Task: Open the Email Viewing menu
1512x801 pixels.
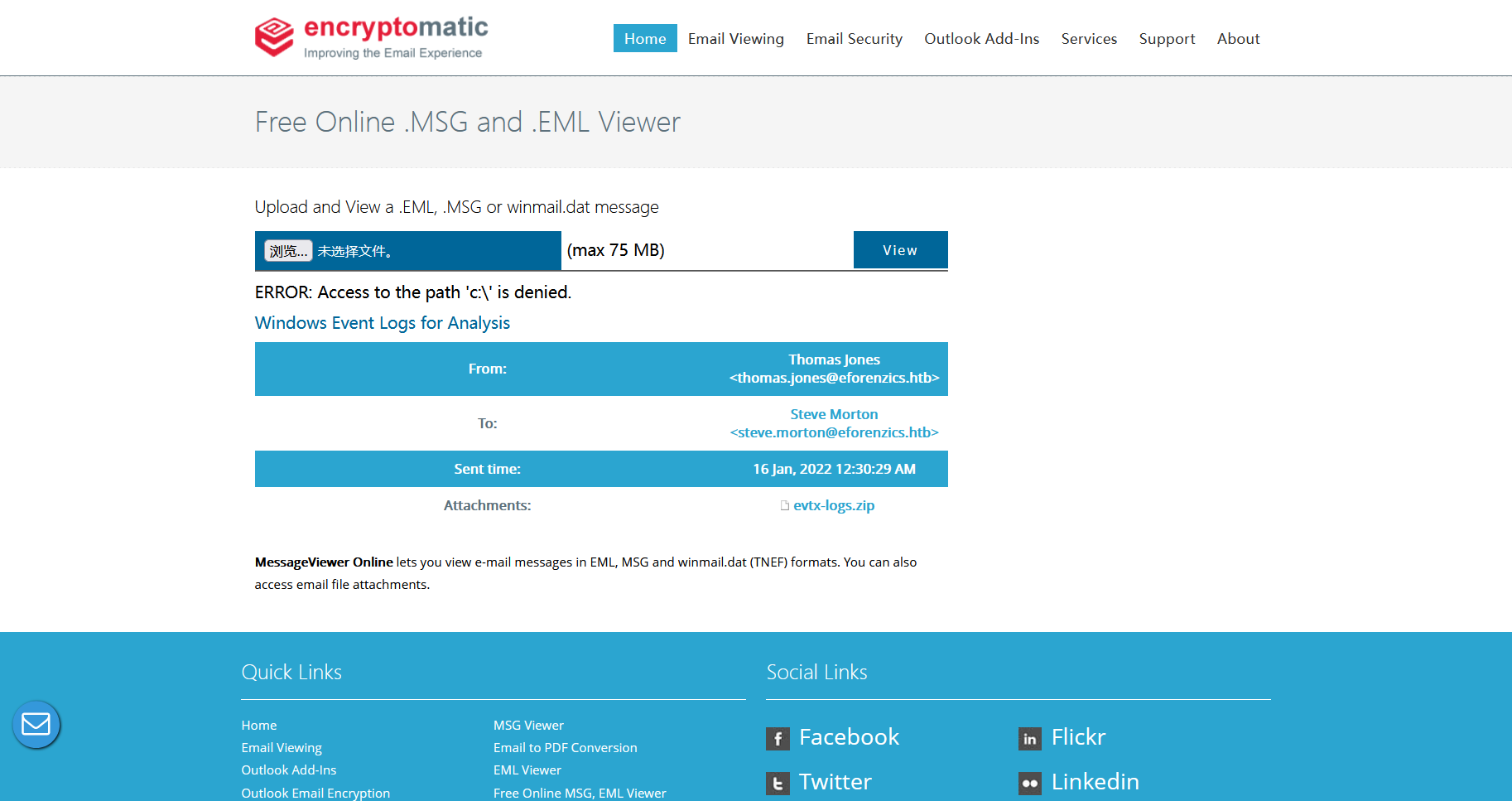Action: click(736, 38)
